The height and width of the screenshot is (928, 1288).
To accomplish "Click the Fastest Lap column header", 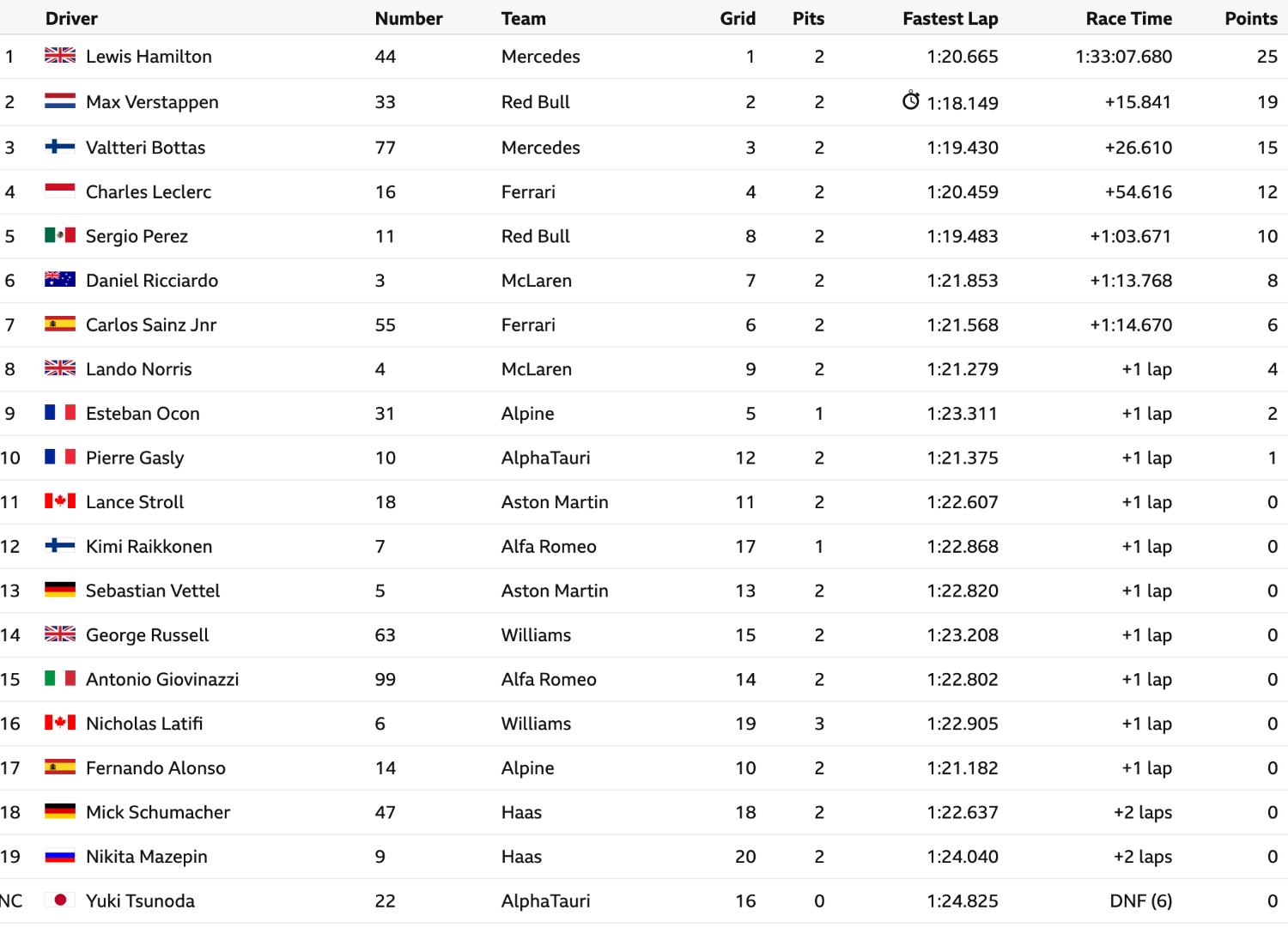I will click(950, 19).
